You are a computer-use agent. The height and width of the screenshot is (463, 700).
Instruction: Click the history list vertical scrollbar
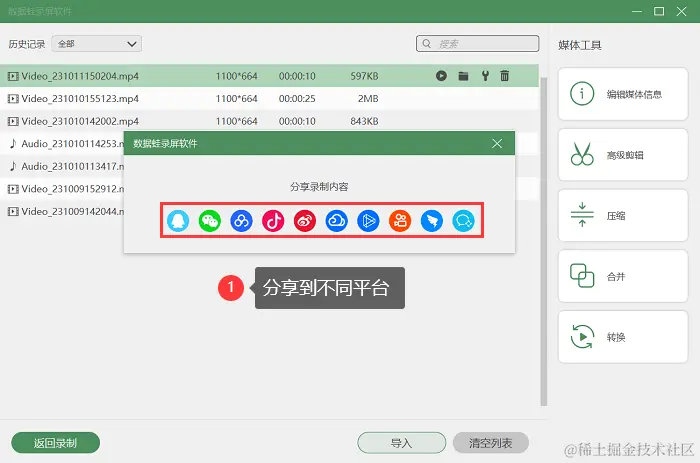pos(543,241)
